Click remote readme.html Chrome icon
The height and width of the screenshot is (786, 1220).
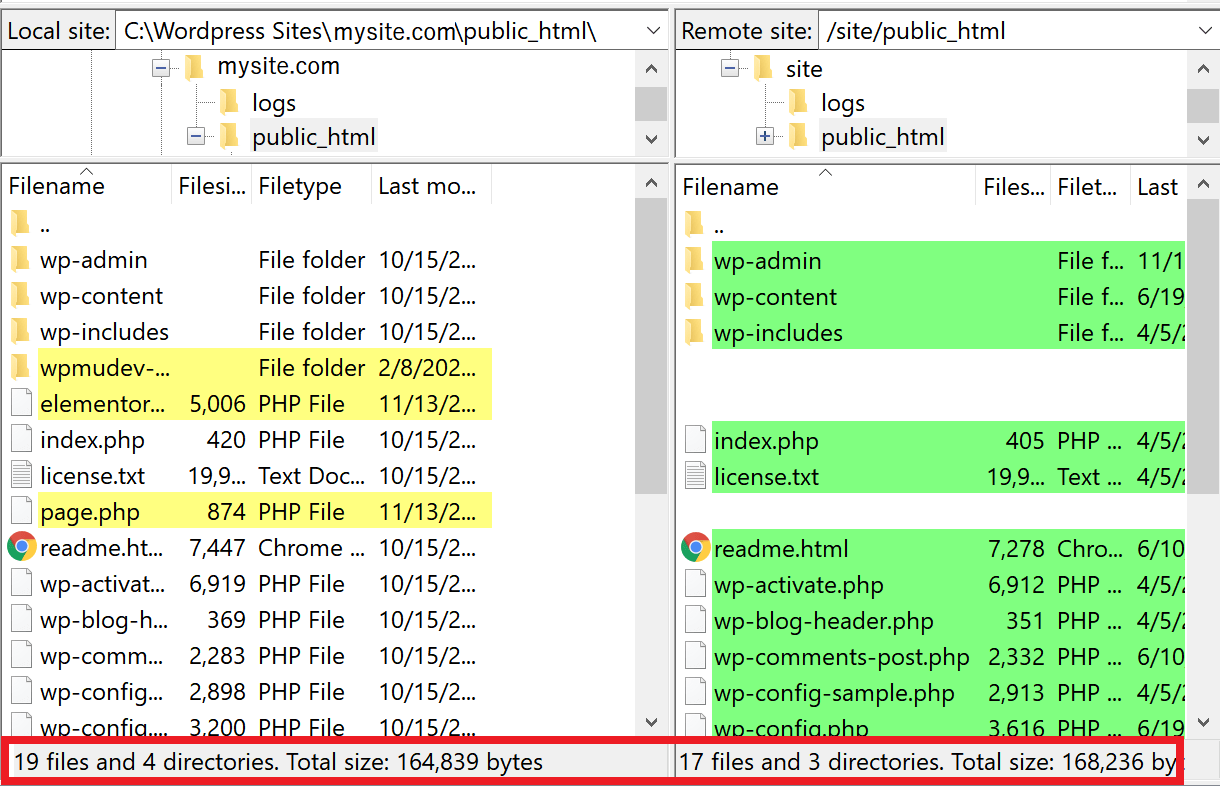[x=696, y=548]
